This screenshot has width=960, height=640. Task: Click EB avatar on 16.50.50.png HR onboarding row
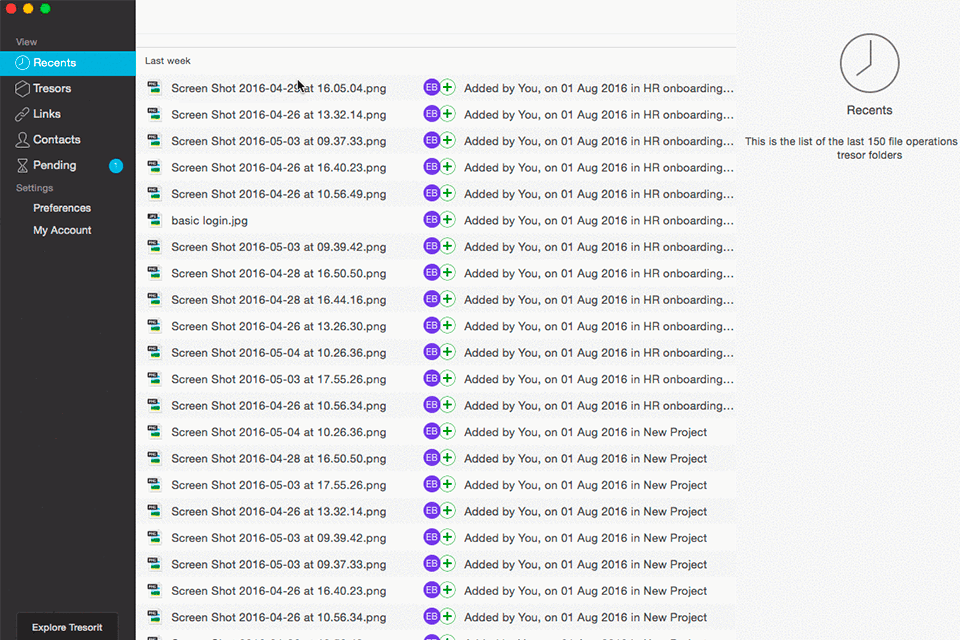pos(432,273)
